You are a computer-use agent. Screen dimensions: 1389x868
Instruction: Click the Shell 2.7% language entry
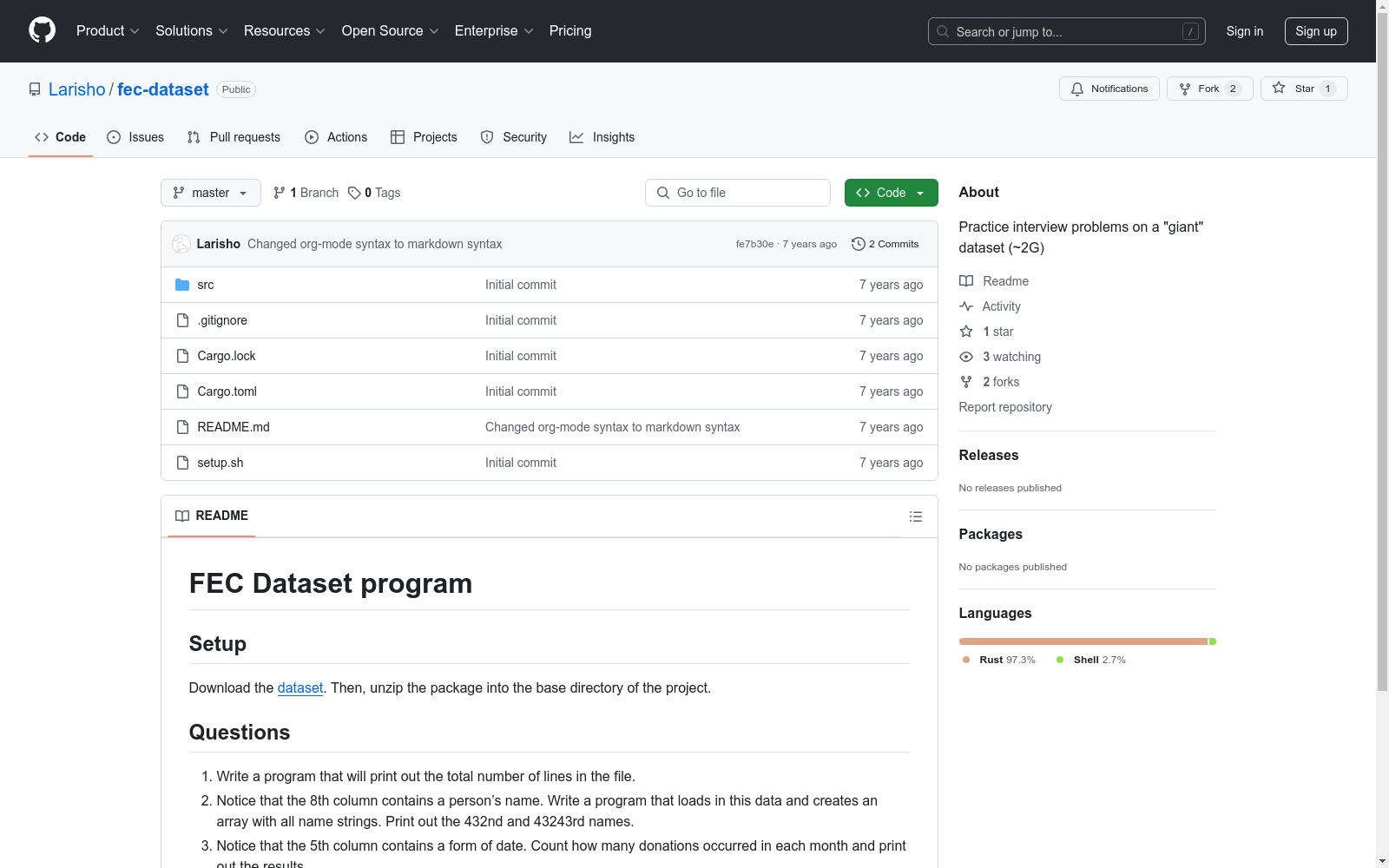point(1091,660)
